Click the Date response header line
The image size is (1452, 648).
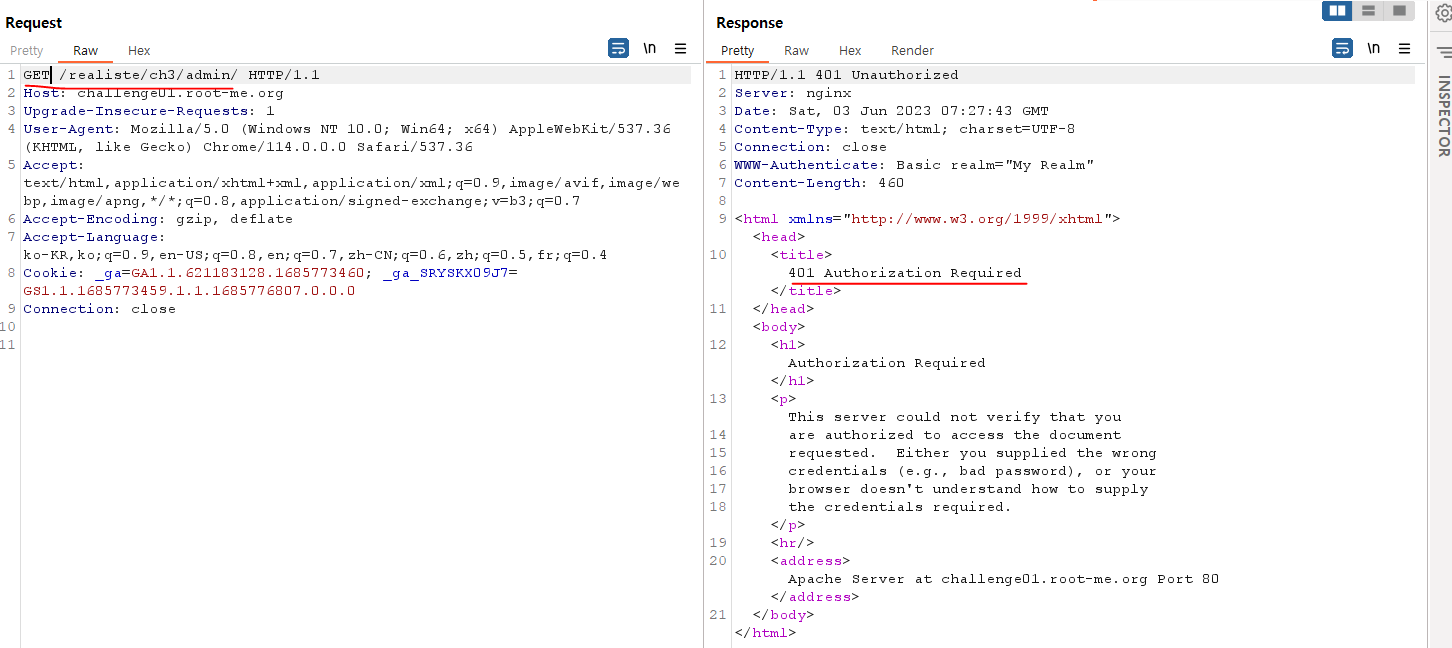click(891, 111)
